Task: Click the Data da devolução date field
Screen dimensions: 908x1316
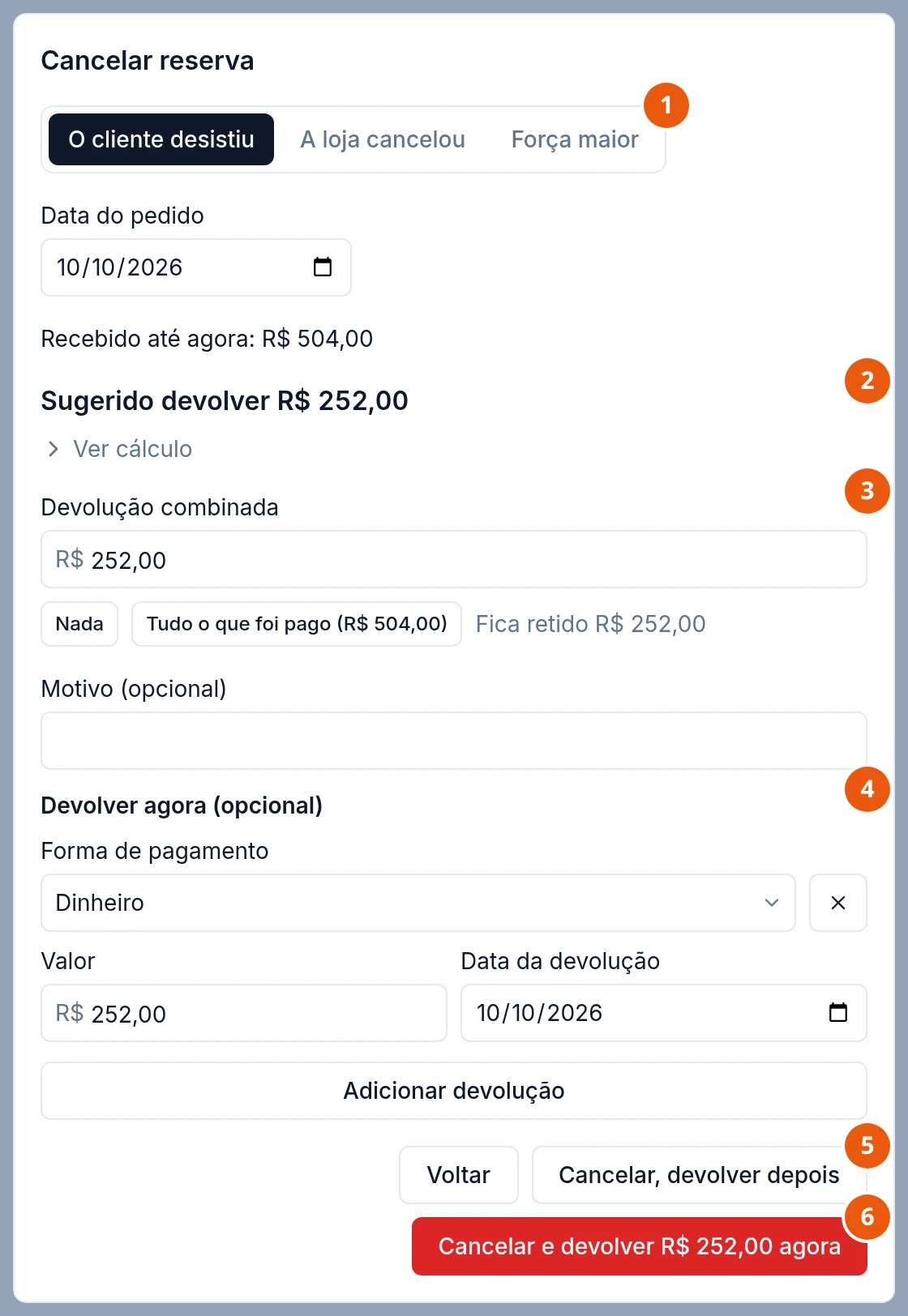Action: pyautogui.click(x=664, y=1013)
